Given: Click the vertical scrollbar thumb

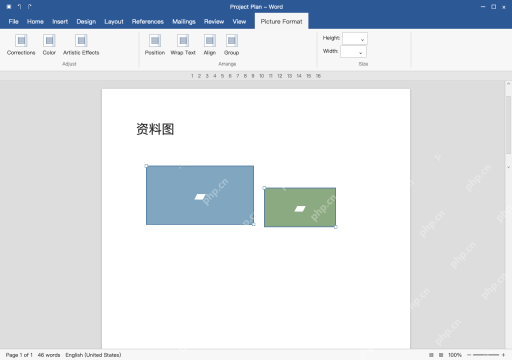Looking at the screenshot, I should tap(508, 124).
